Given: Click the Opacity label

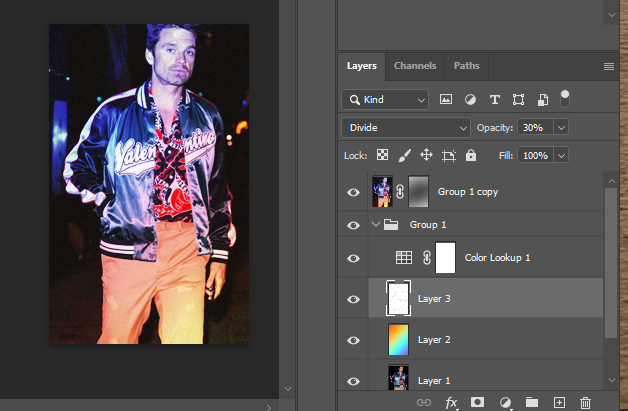Looking at the screenshot, I should pos(495,128).
